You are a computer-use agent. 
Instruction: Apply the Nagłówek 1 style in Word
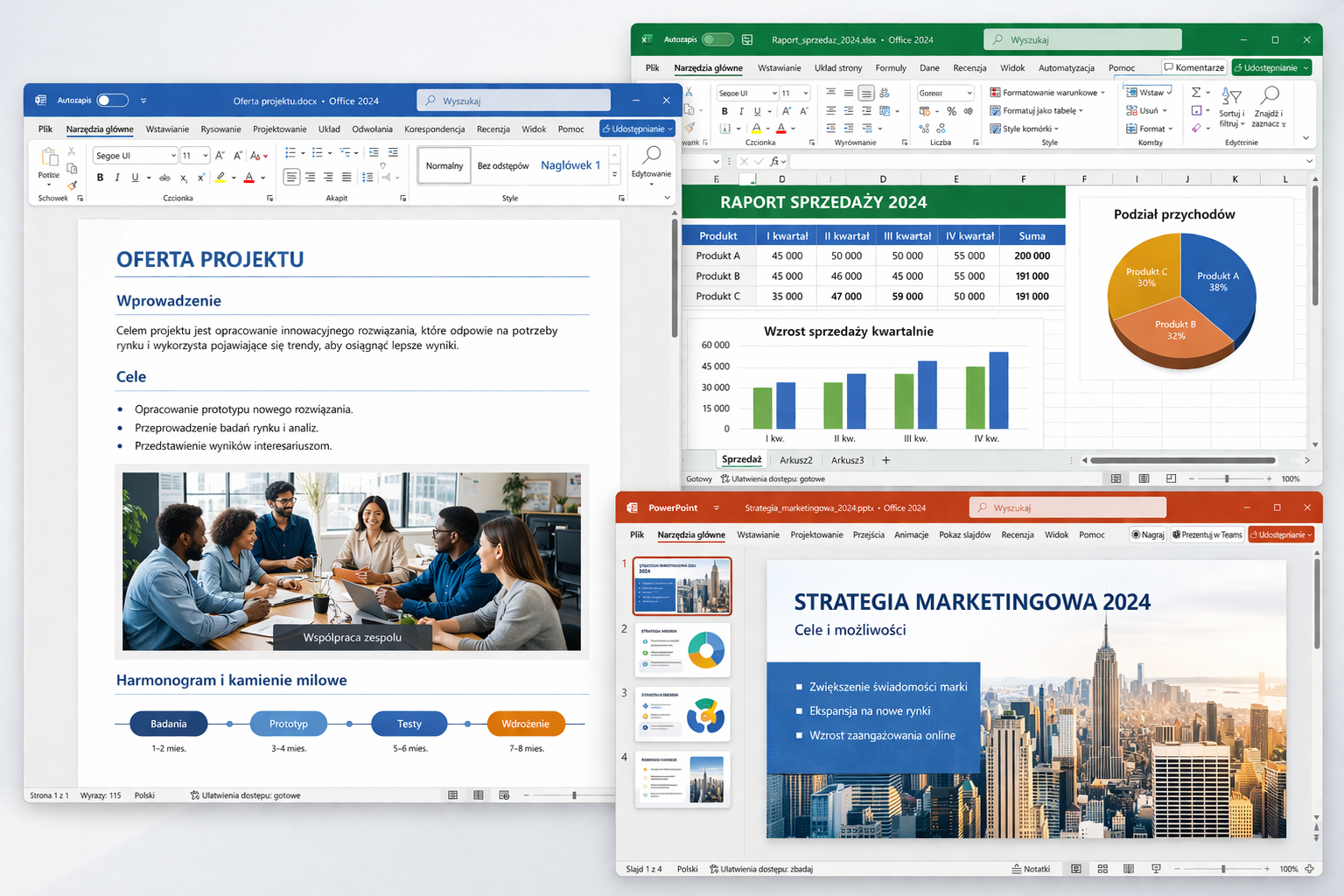570,165
